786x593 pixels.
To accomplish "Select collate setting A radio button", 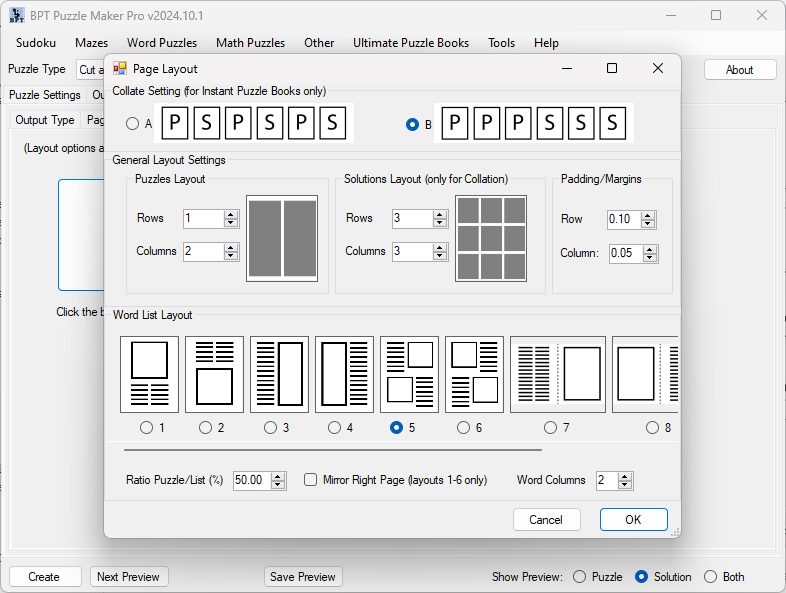I will click(x=133, y=125).
